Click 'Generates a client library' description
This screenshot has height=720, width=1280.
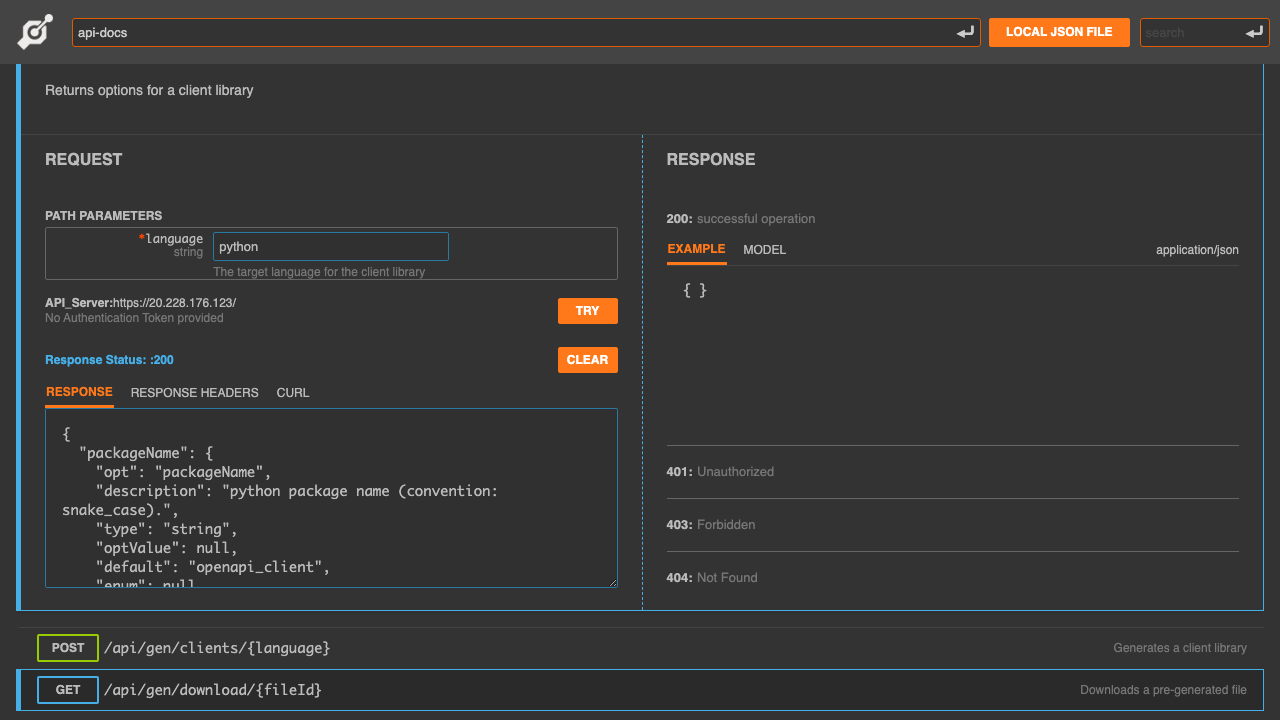coord(1180,648)
